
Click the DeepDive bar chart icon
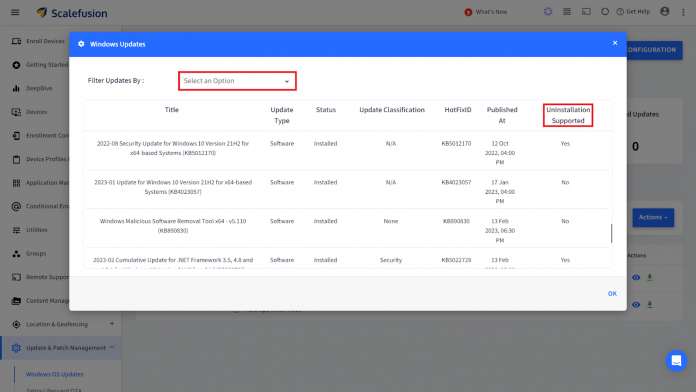pos(16,88)
